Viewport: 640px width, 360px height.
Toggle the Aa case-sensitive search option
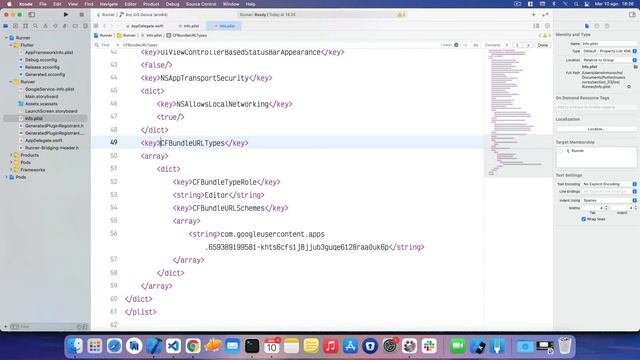coord(476,45)
